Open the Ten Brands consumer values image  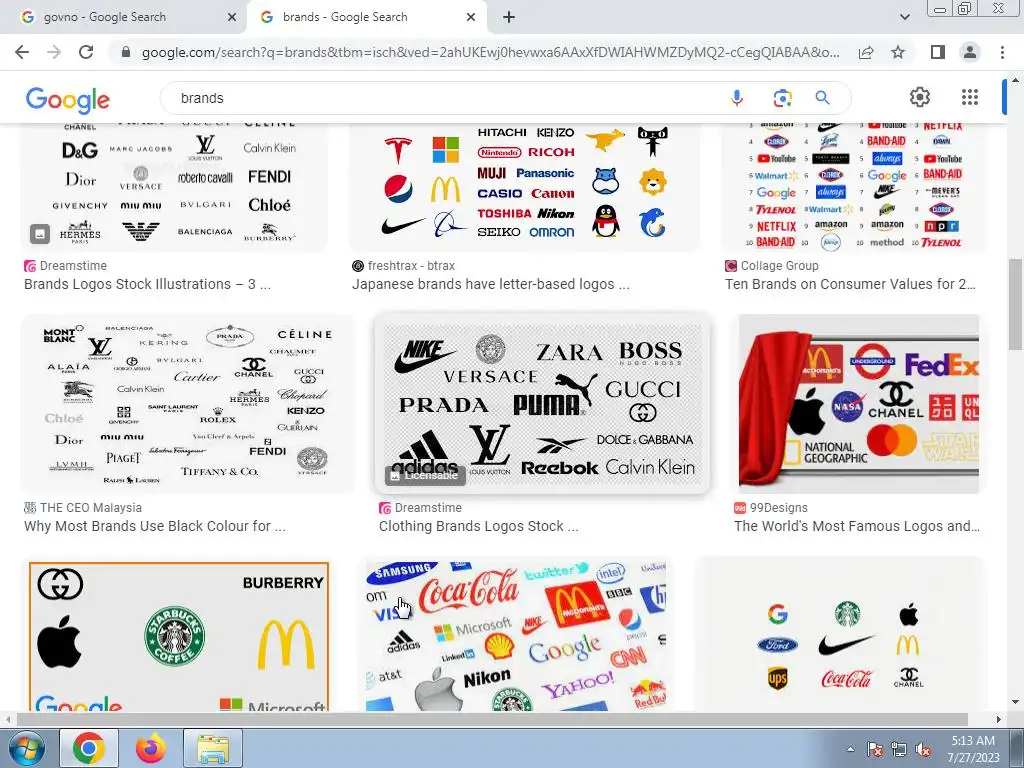(854, 185)
